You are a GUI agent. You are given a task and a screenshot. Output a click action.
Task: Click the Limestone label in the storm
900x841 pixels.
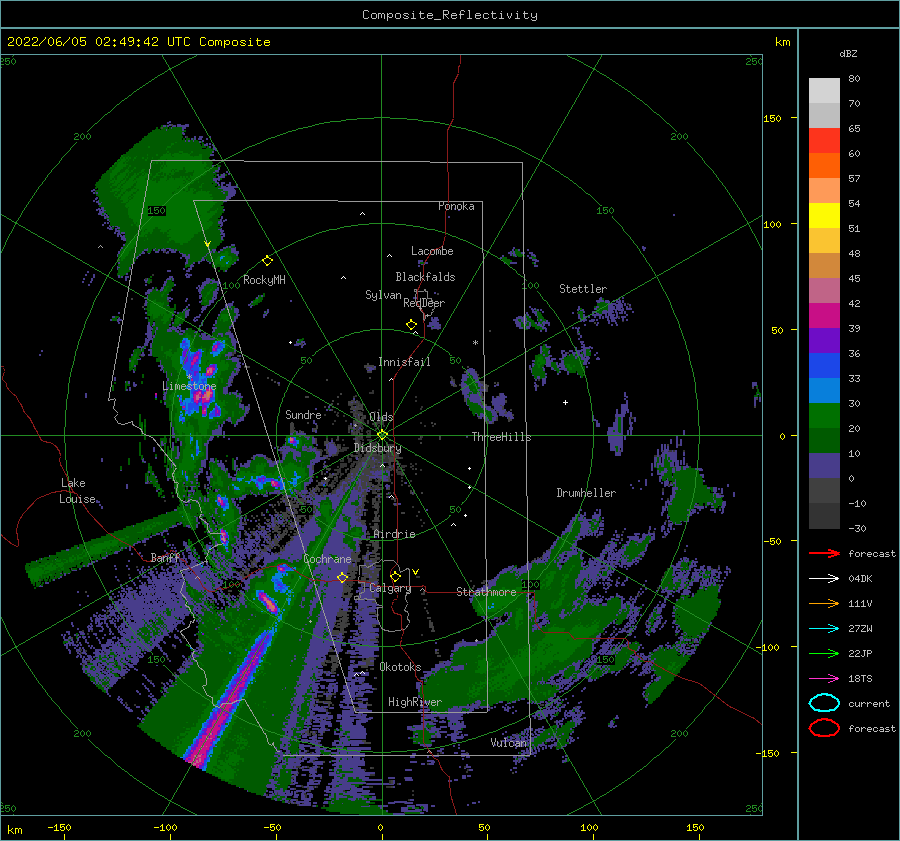pyautogui.click(x=189, y=386)
